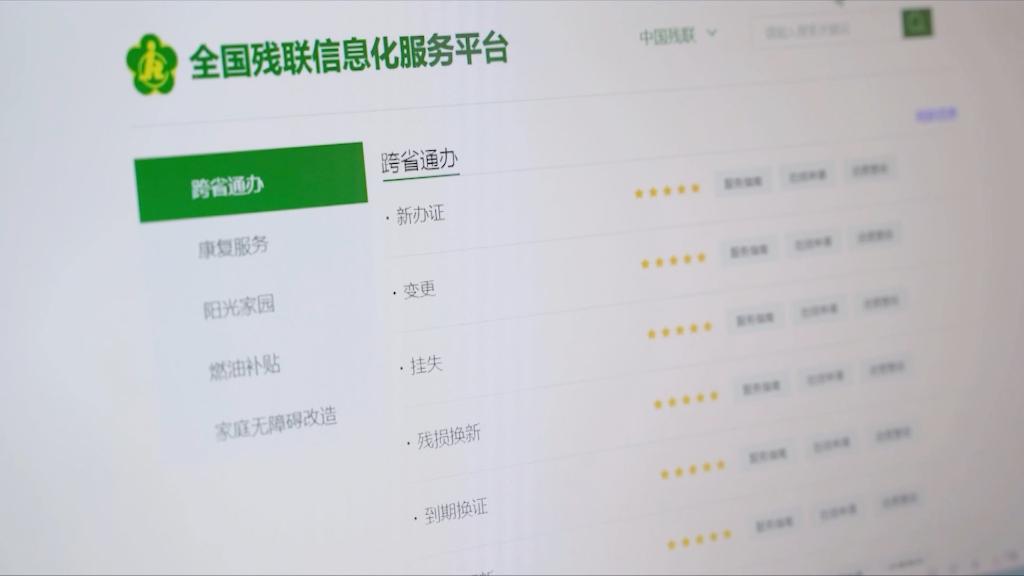Open the 新办证 service item
Viewport: 1024px width, 576px height.
[420, 215]
